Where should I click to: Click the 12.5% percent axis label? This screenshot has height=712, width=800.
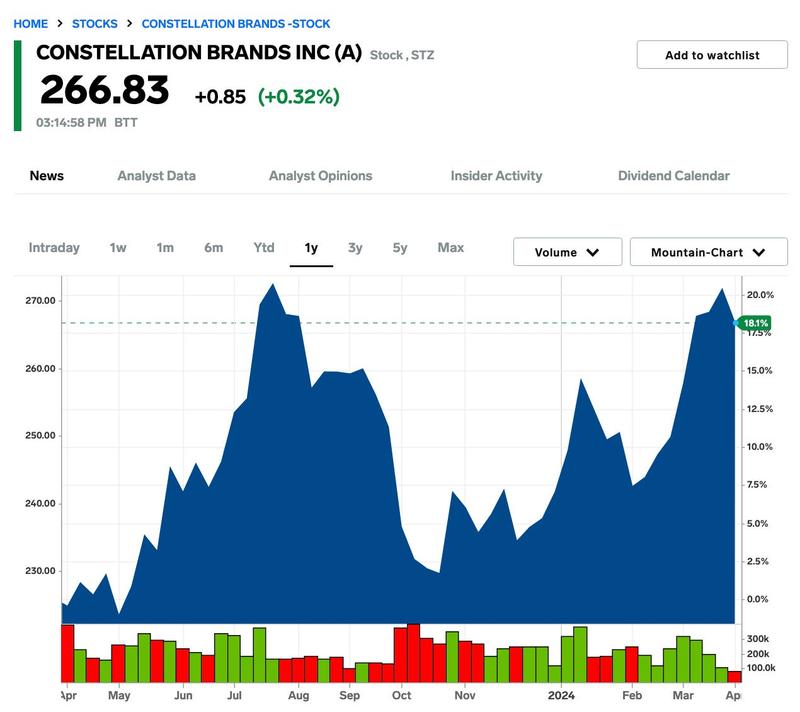[760, 409]
